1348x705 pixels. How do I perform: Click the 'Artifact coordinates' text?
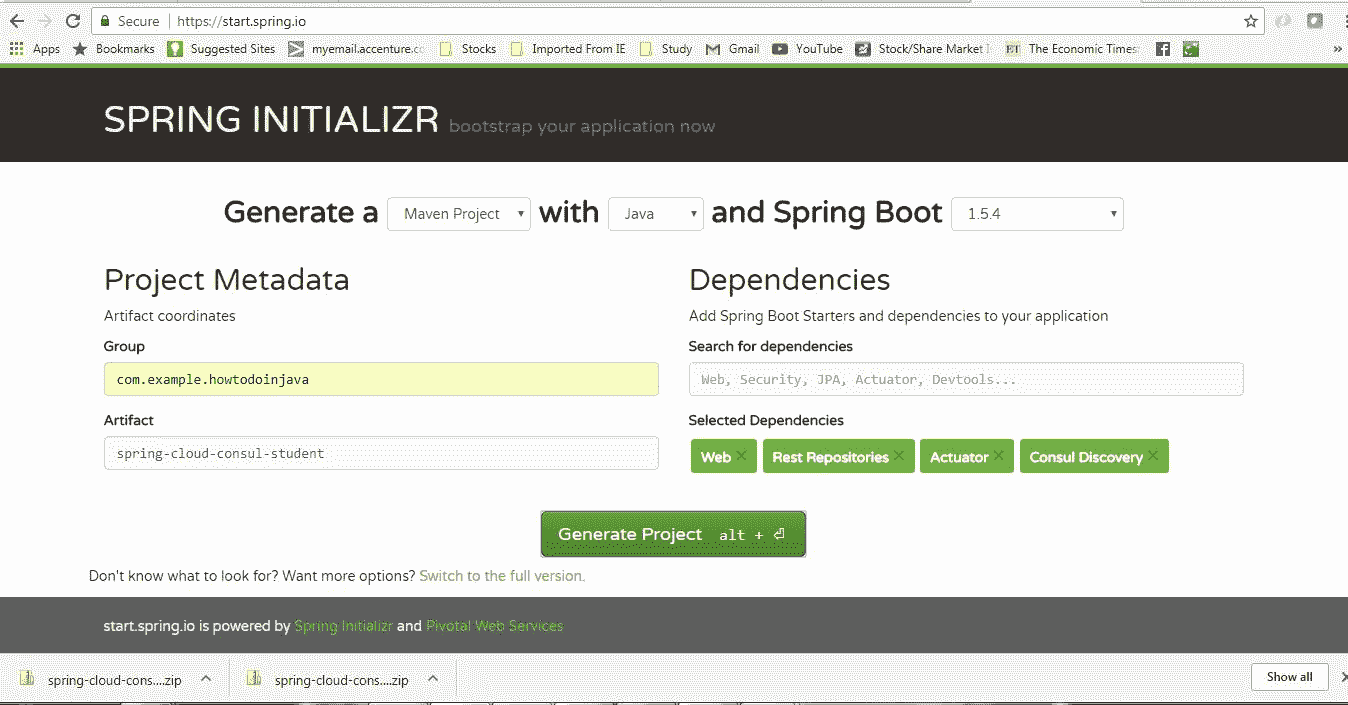(x=170, y=316)
